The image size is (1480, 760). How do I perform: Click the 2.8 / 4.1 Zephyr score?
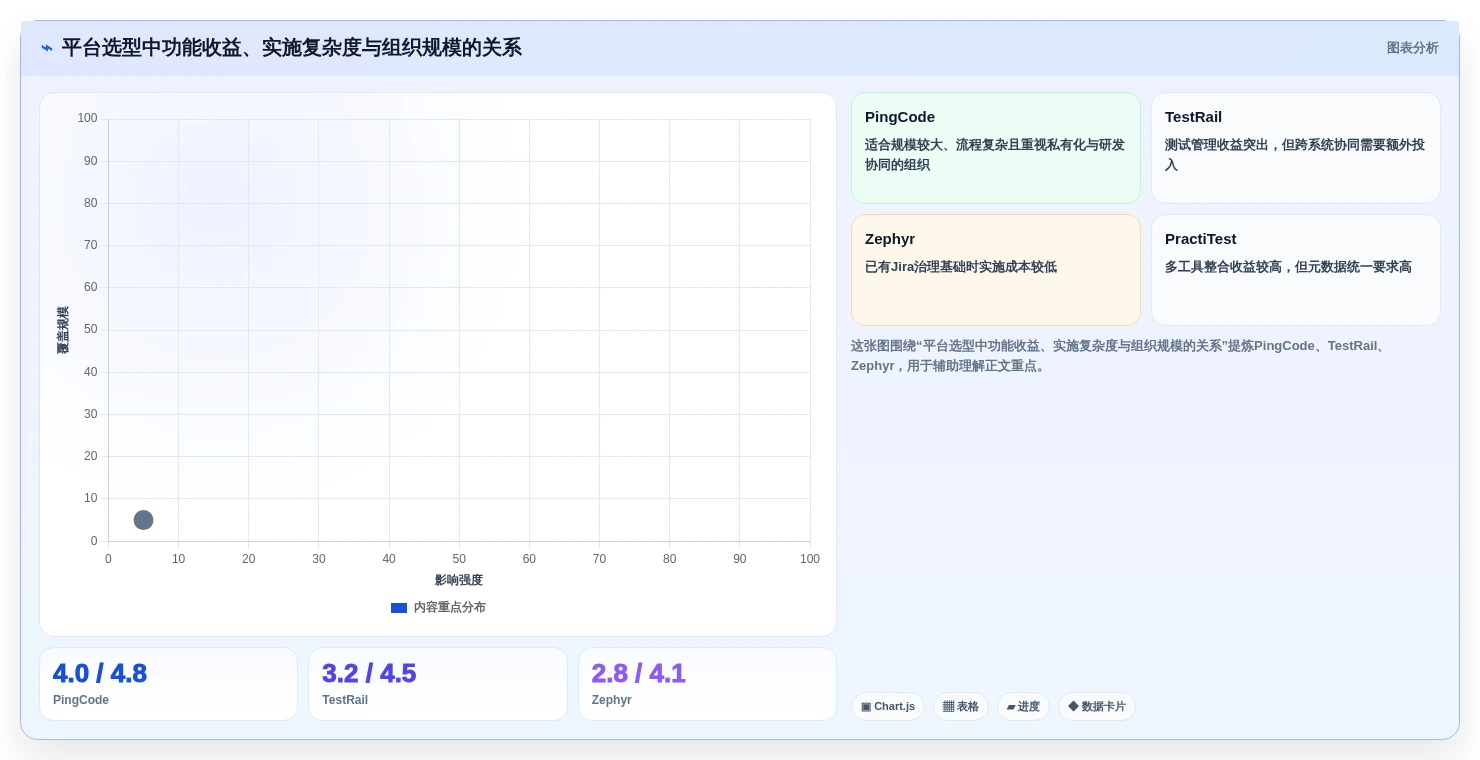(x=638, y=674)
